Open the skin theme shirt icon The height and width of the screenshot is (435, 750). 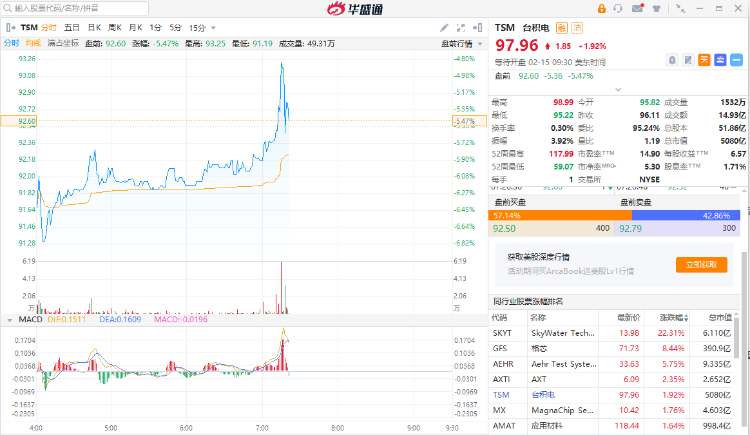click(657, 9)
